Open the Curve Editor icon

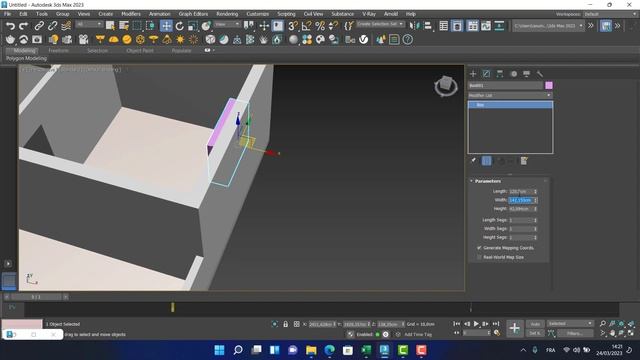click(486, 26)
